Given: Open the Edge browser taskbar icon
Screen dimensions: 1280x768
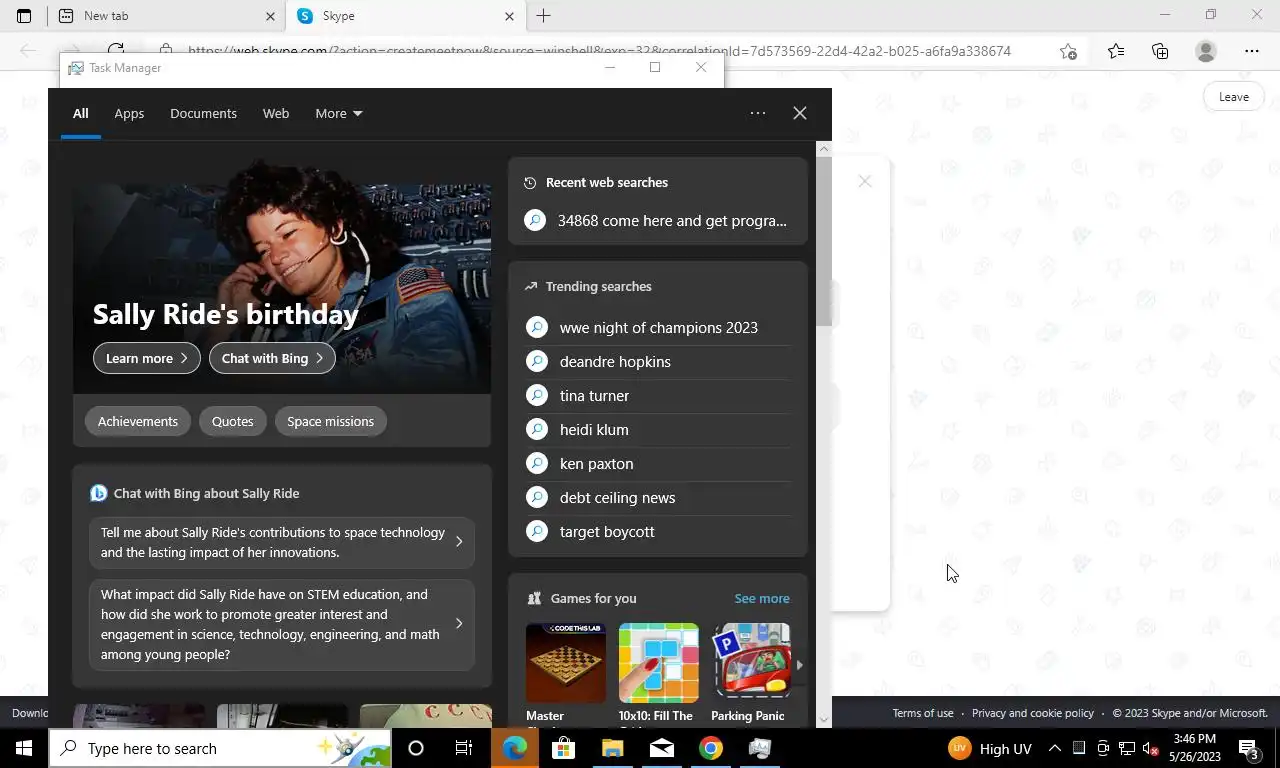Looking at the screenshot, I should [515, 748].
